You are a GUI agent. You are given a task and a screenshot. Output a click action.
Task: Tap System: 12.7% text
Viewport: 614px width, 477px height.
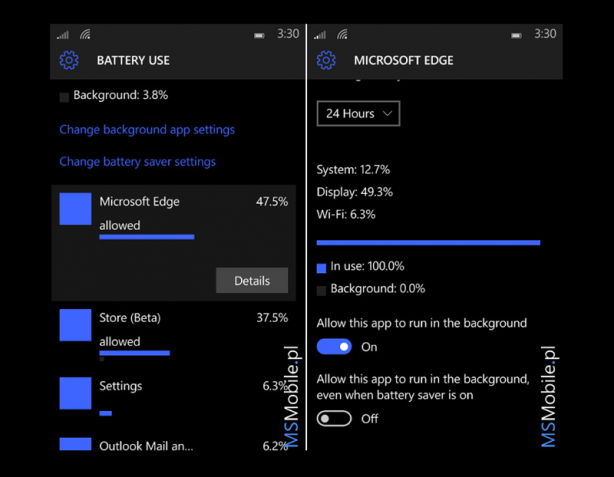click(353, 170)
